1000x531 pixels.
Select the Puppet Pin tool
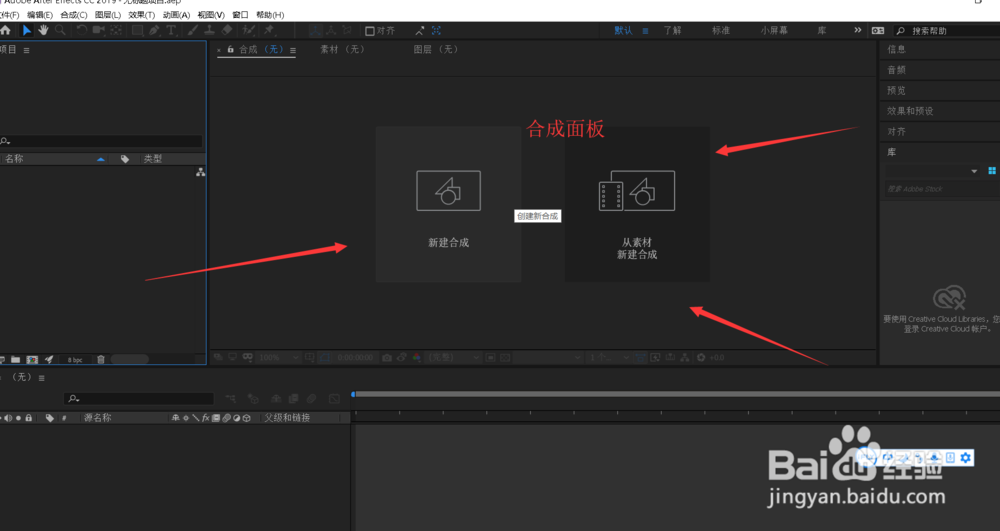269,30
